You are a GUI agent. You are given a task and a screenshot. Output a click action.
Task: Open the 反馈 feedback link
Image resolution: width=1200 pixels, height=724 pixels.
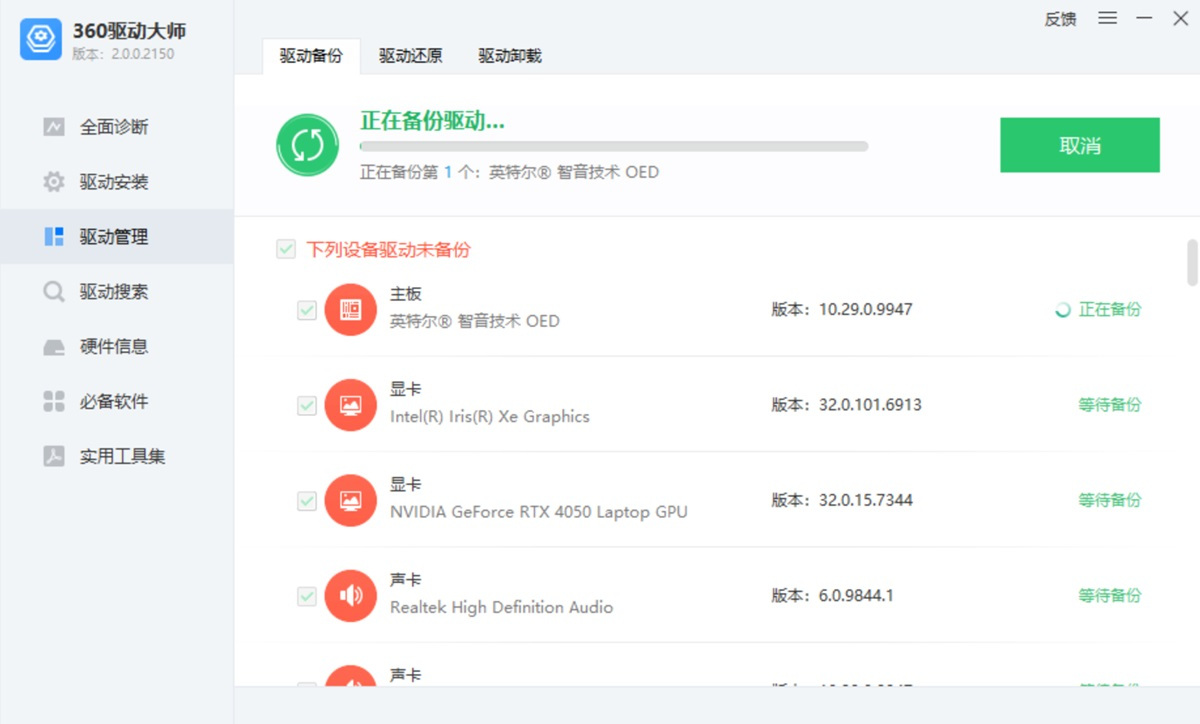1059,18
